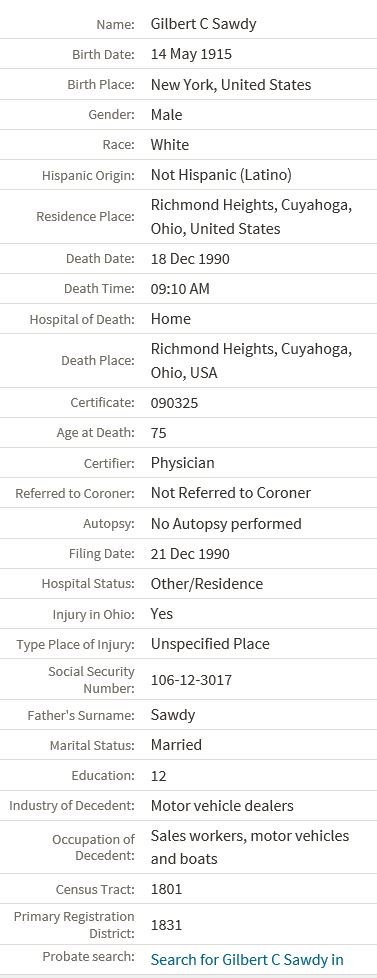Image resolution: width=377 pixels, height=978 pixels.
Task: Select the Occupation of Decedent value text
Action: click(250, 847)
